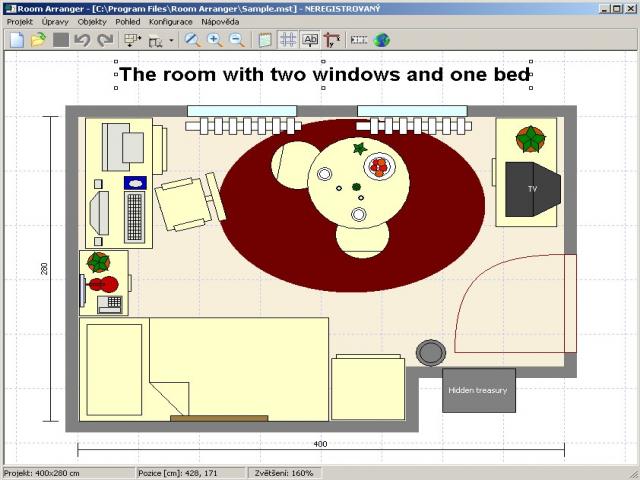Screen dimensions: 640x480
Task: Open the insert object dropdown button
Action: (x=132, y=40)
